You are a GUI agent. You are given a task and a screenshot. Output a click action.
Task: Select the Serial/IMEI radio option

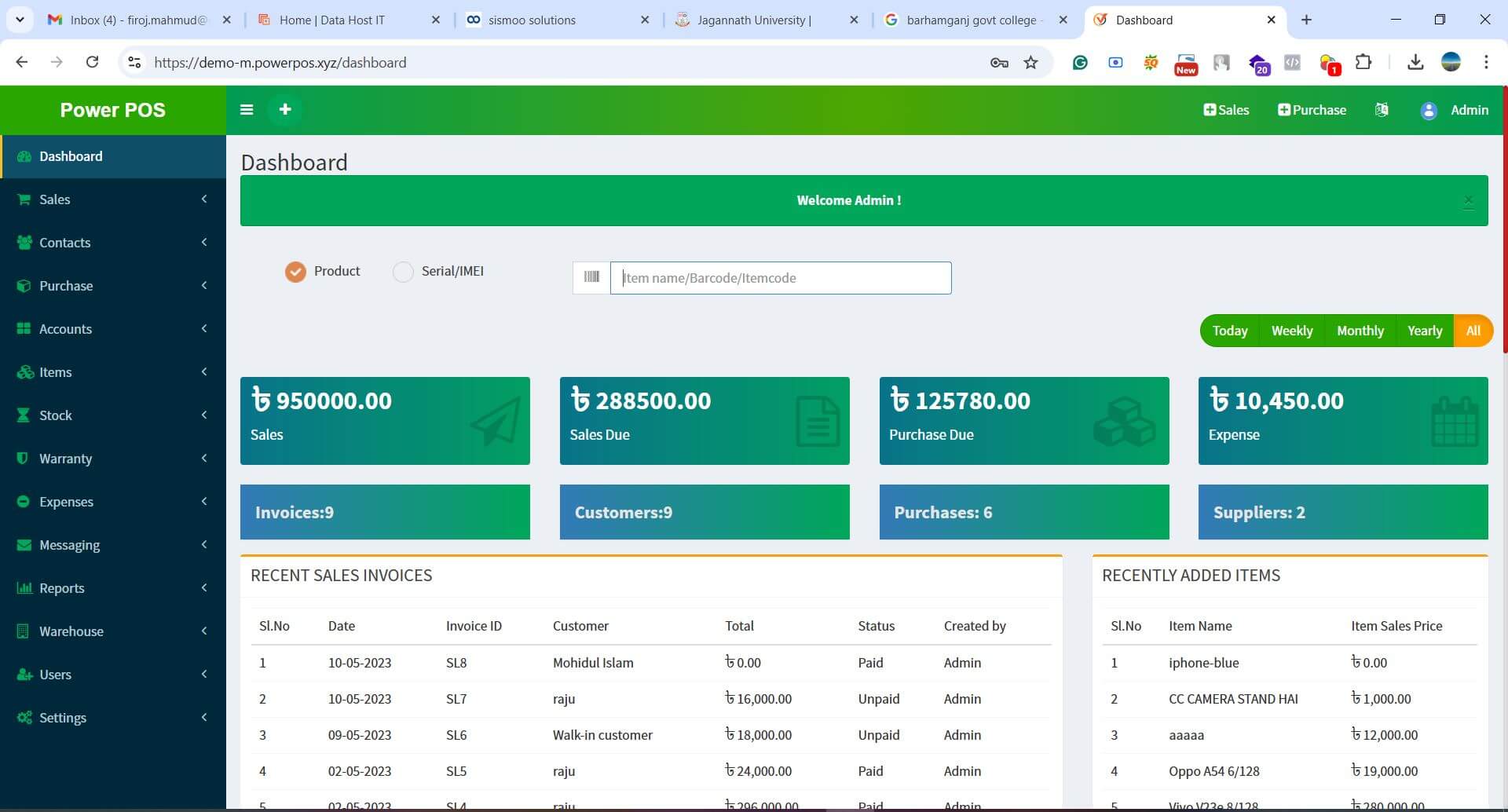(x=403, y=272)
